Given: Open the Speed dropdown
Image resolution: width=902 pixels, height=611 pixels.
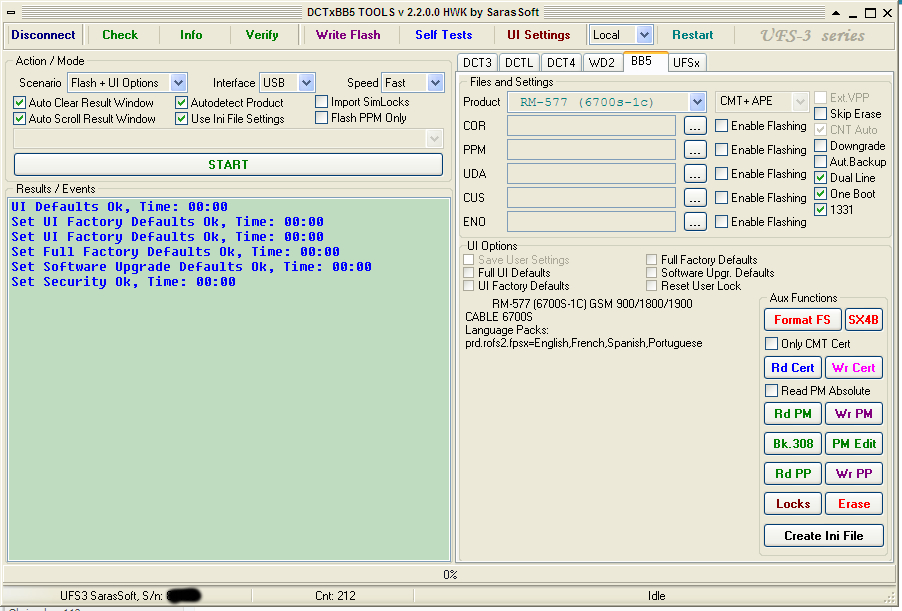Looking at the screenshot, I should point(435,83).
